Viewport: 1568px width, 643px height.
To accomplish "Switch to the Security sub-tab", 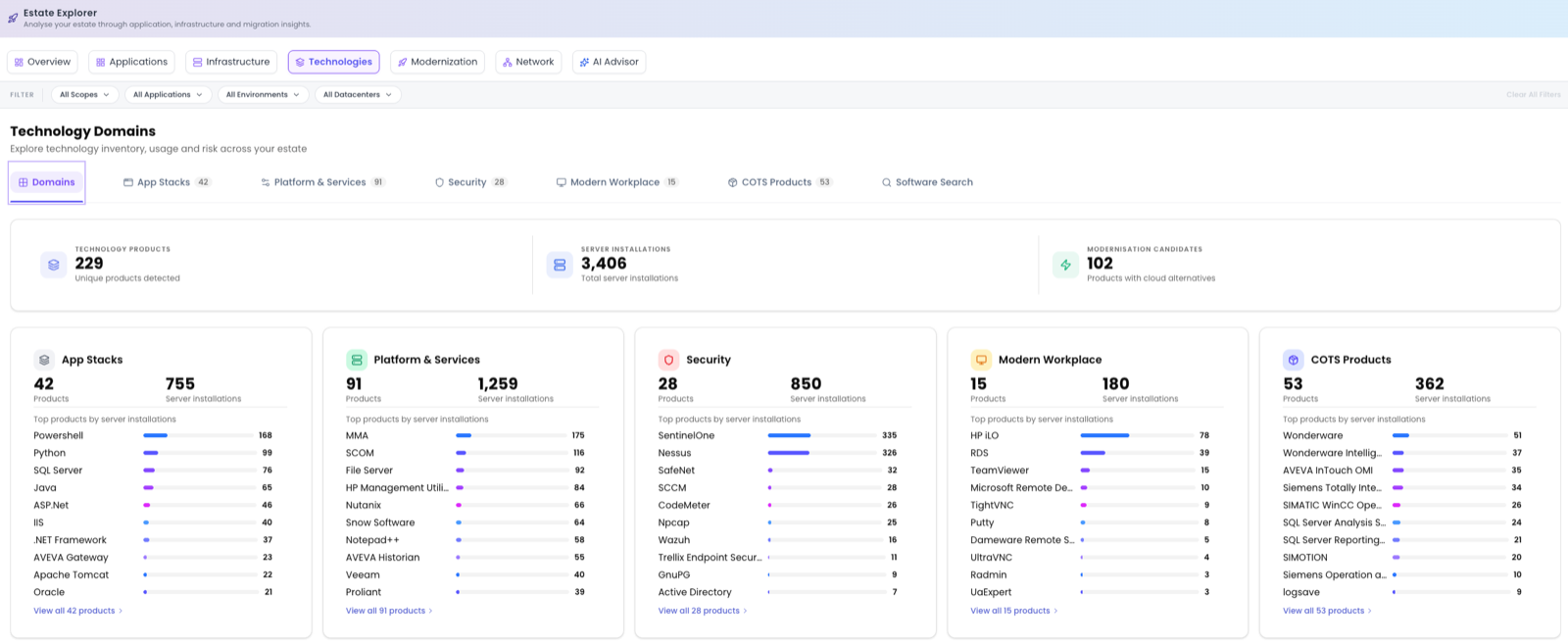I will pyautogui.click(x=470, y=182).
